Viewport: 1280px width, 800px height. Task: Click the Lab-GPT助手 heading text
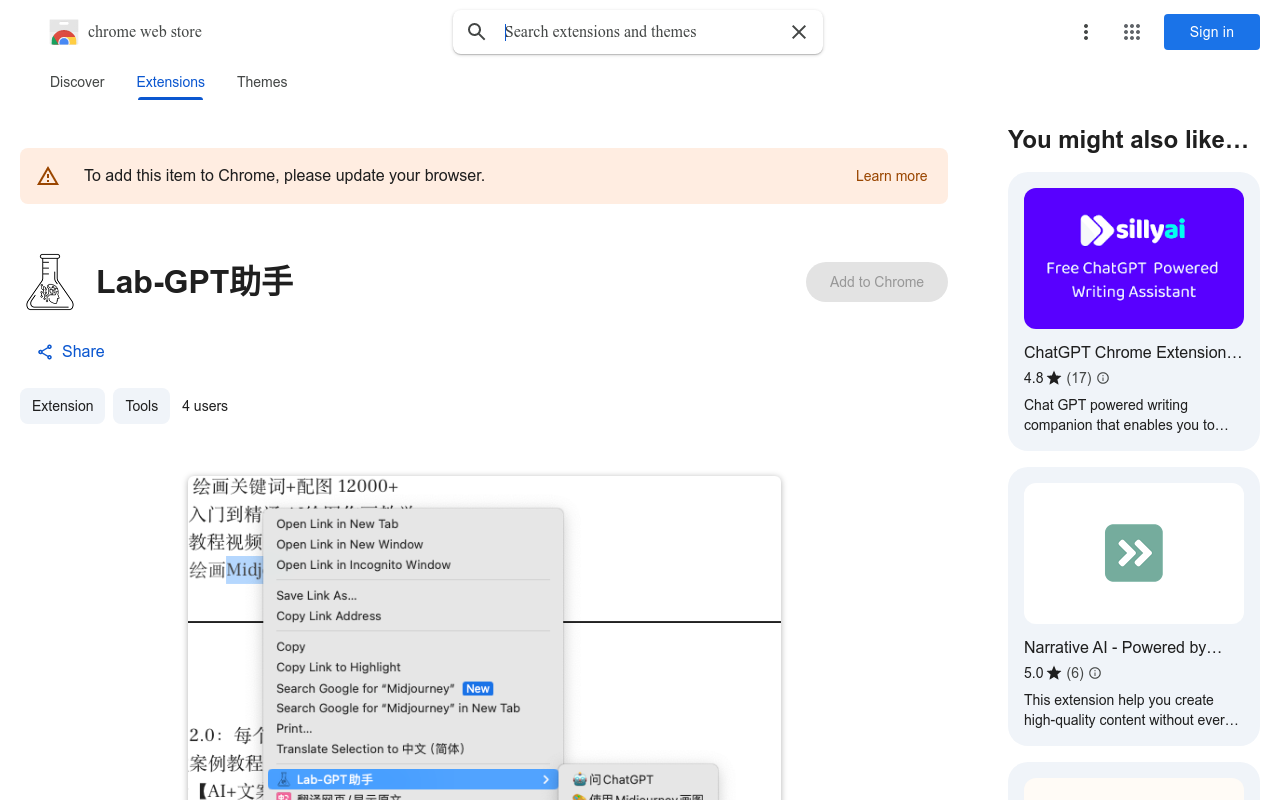pos(195,282)
